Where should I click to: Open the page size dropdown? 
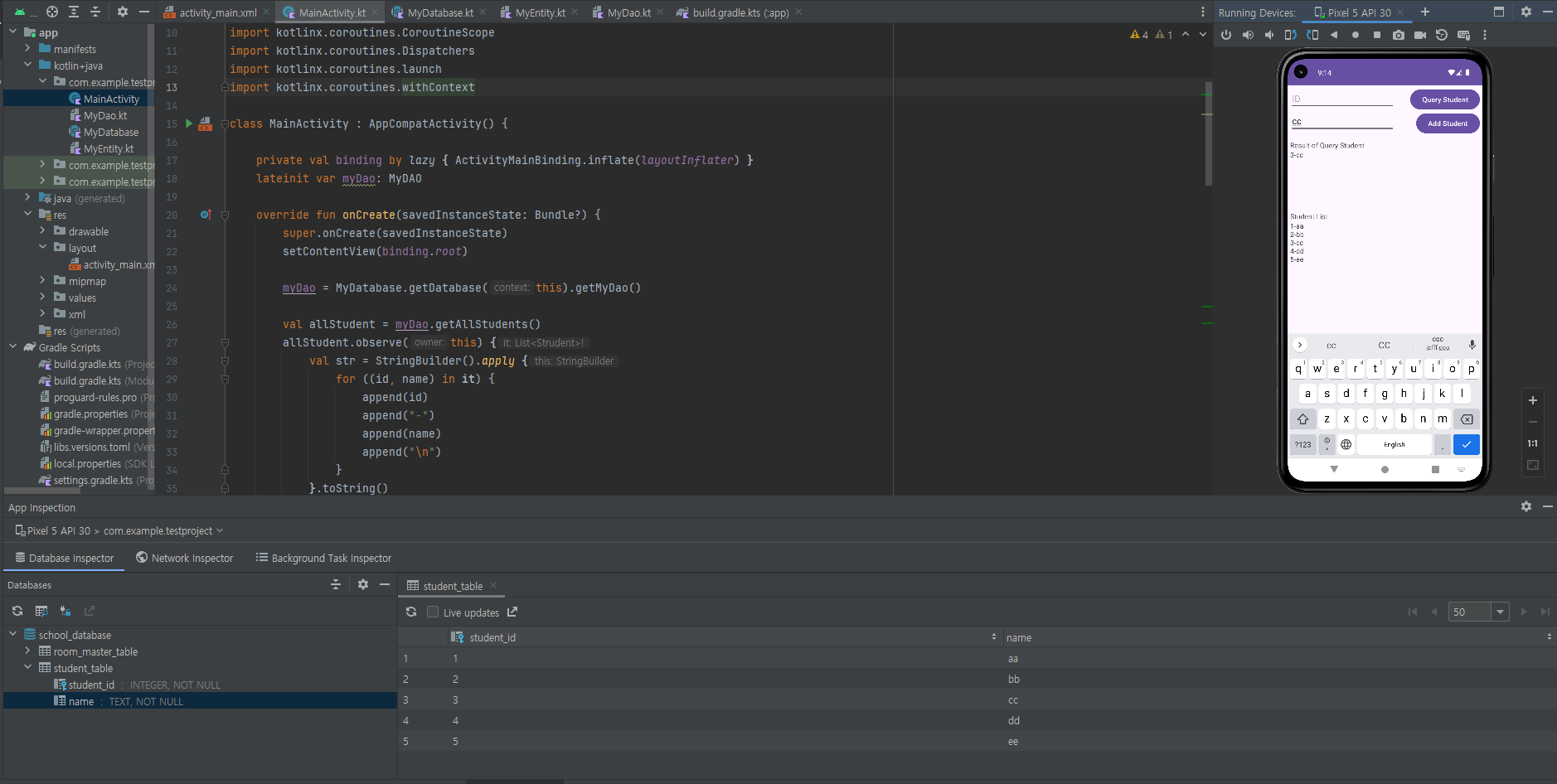(x=1500, y=612)
